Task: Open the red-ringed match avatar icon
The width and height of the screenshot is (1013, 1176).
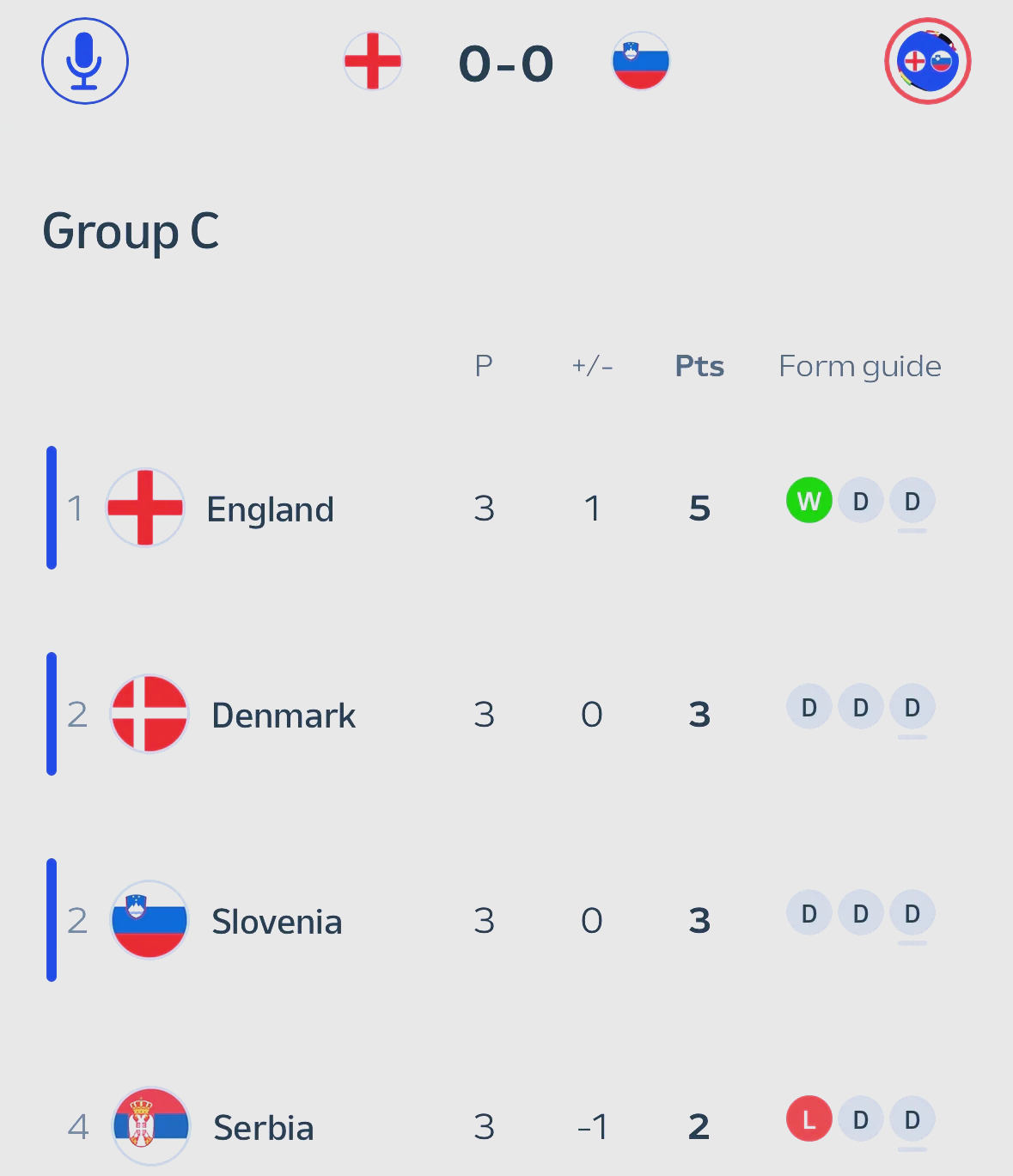Action: [x=928, y=61]
